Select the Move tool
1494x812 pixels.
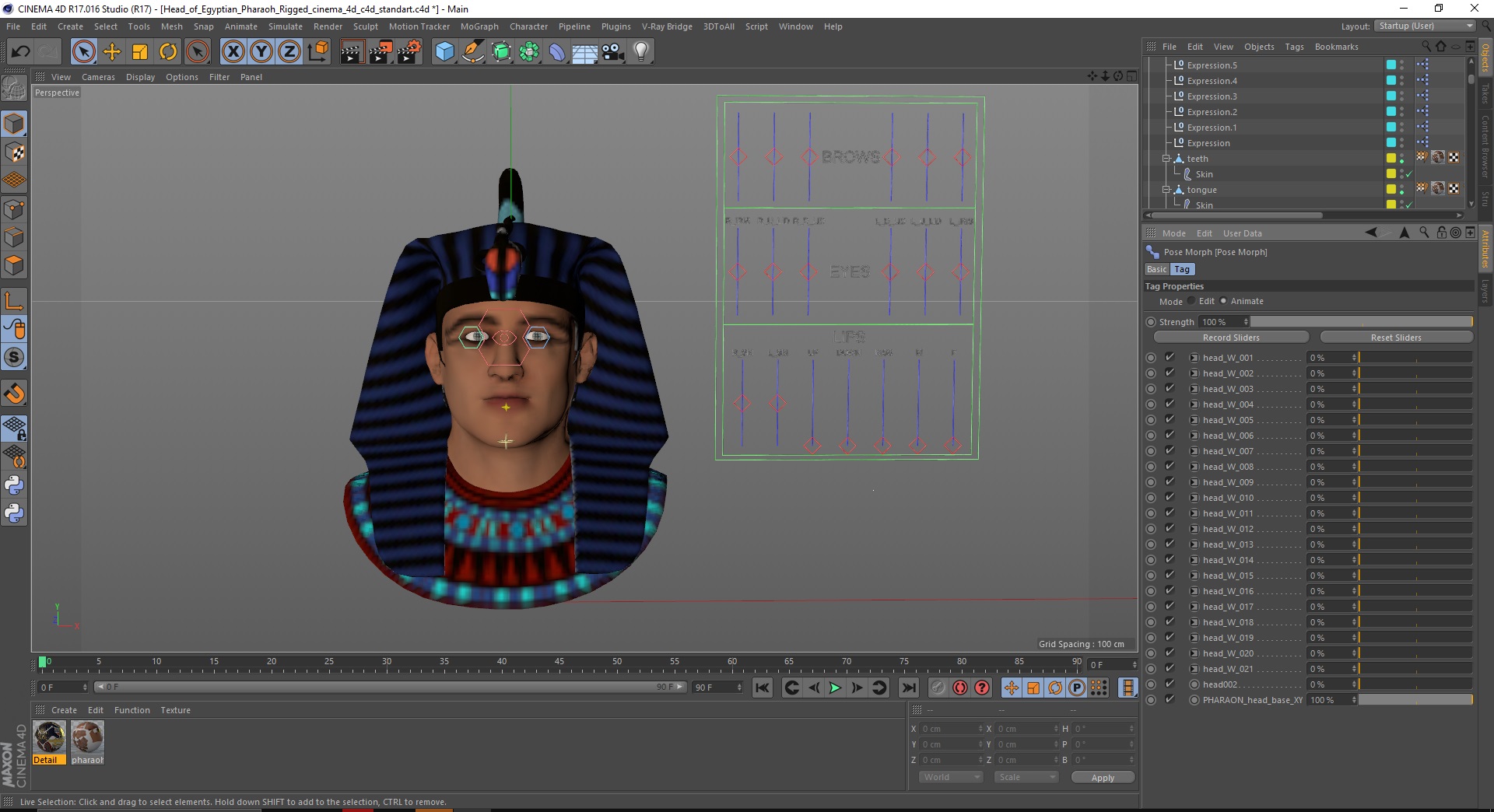pos(112,52)
